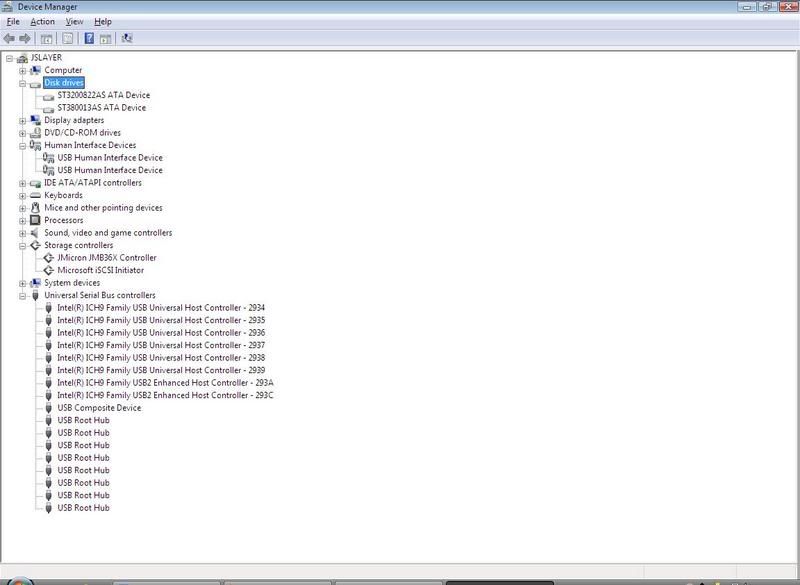The image size is (800, 585).
Task: Select ST3200822AS ATA Device
Action: click(x=104, y=95)
